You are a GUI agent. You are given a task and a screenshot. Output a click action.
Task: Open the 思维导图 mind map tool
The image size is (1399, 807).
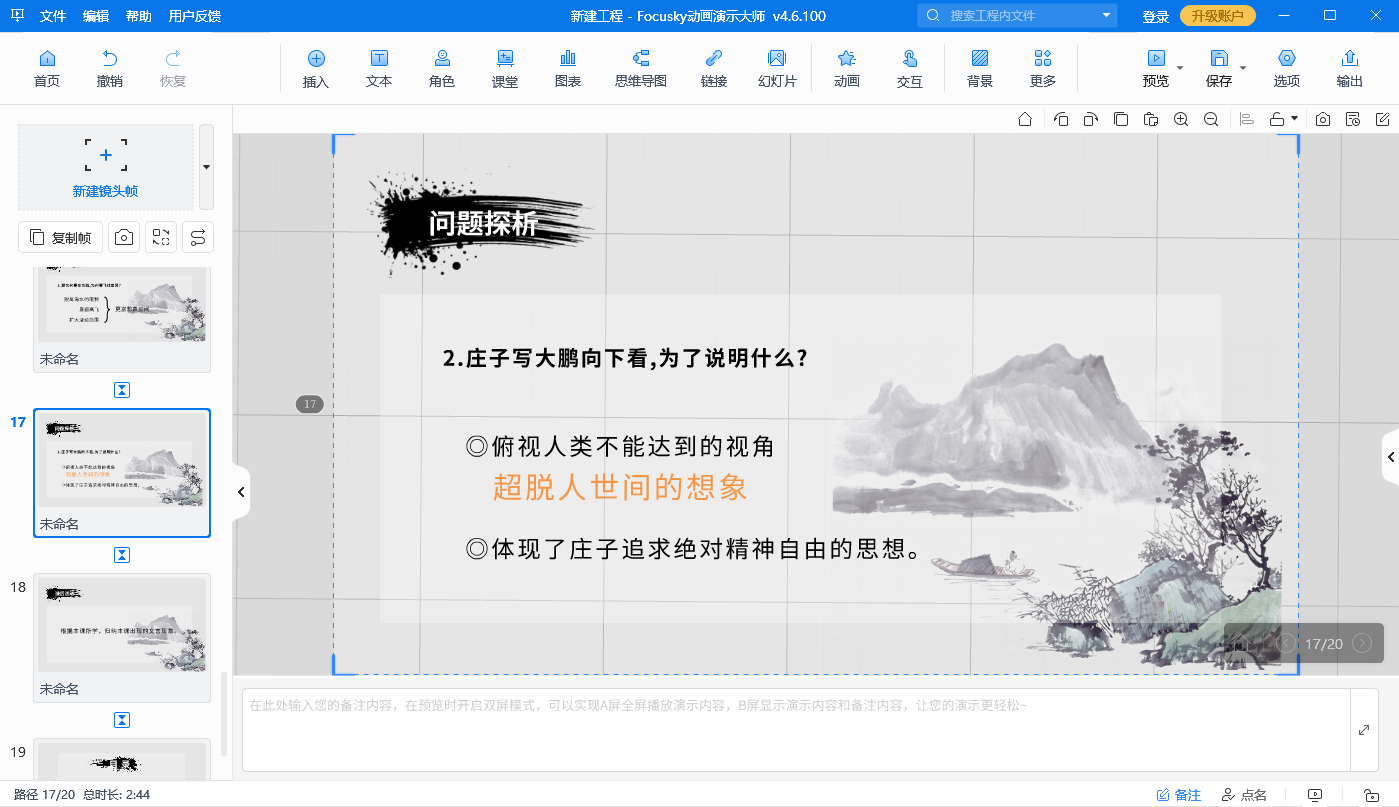click(x=641, y=69)
